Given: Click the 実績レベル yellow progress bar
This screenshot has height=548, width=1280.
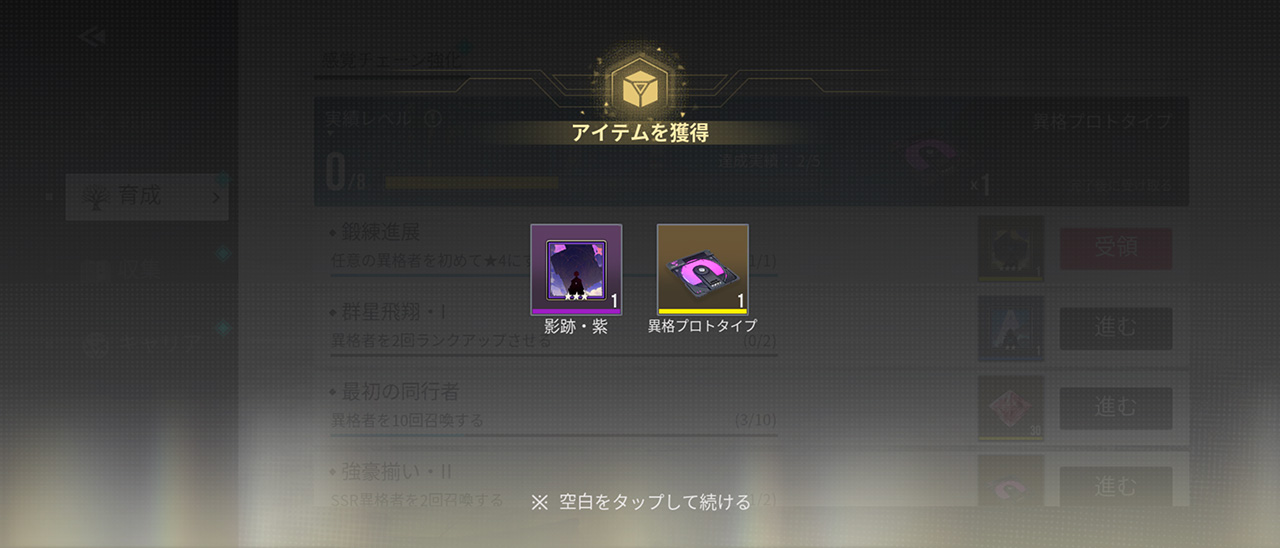Looking at the screenshot, I should click(472, 183).
